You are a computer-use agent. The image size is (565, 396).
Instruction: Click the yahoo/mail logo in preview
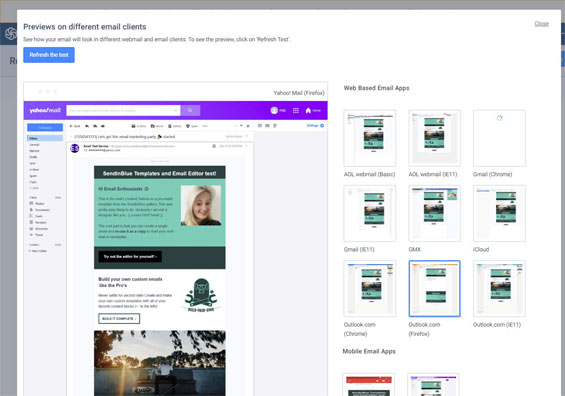pos(45,110)
